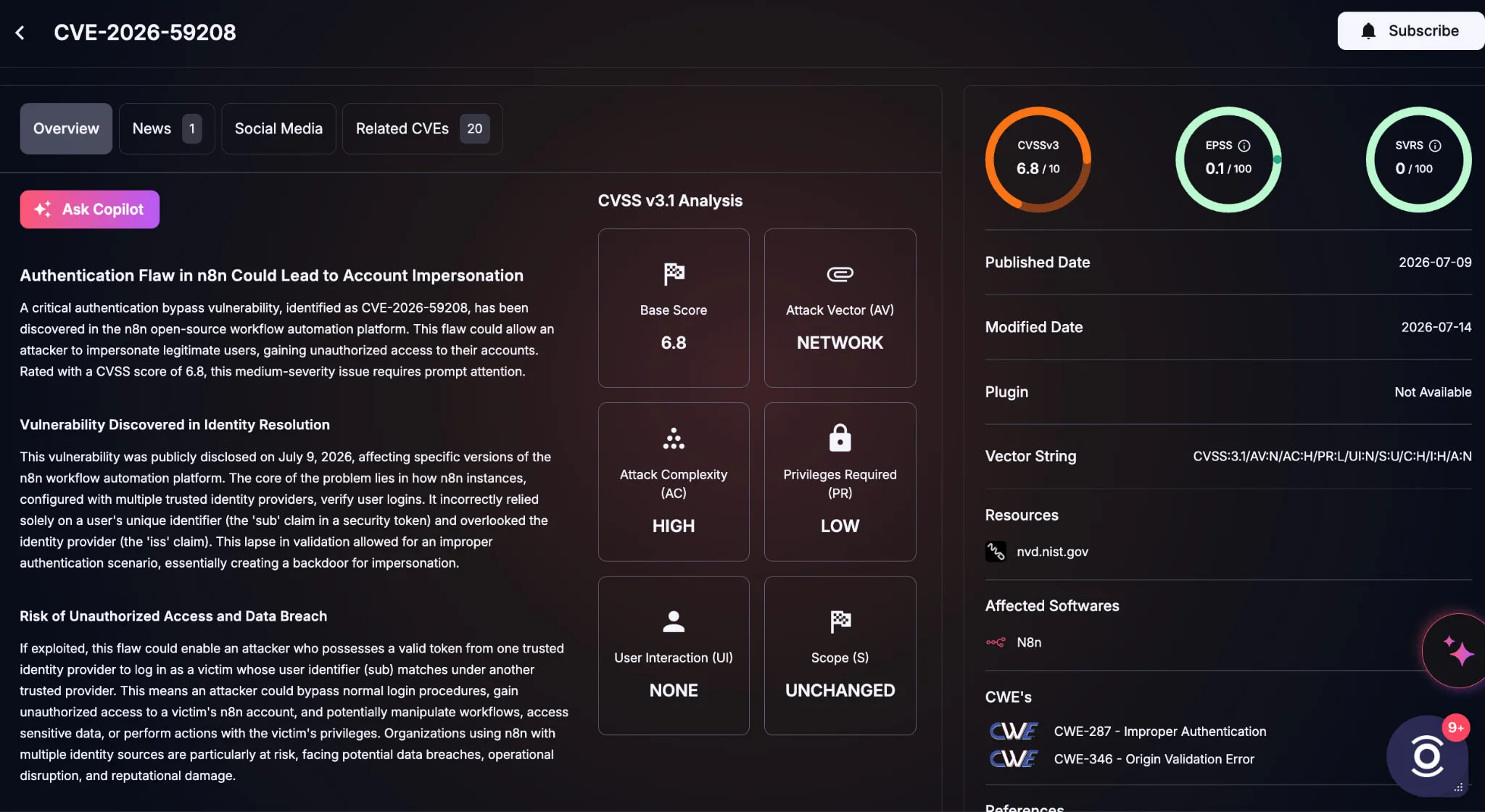Open the floating pink sparkle assistant button
1485x812 pixels.
point(1456,651)
